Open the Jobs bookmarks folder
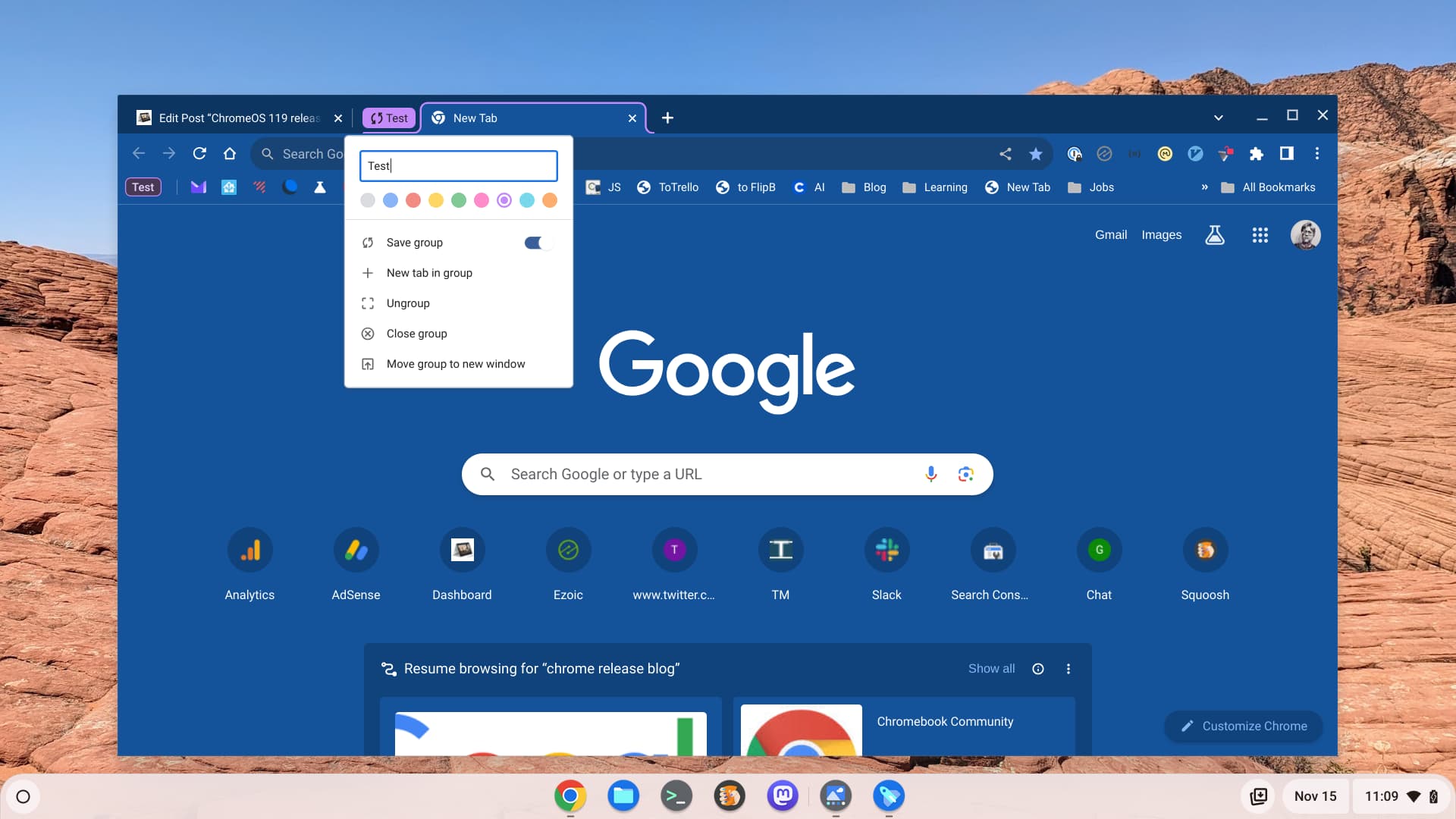This screenshot has height=819, width=1456. tap(1091, 187)
